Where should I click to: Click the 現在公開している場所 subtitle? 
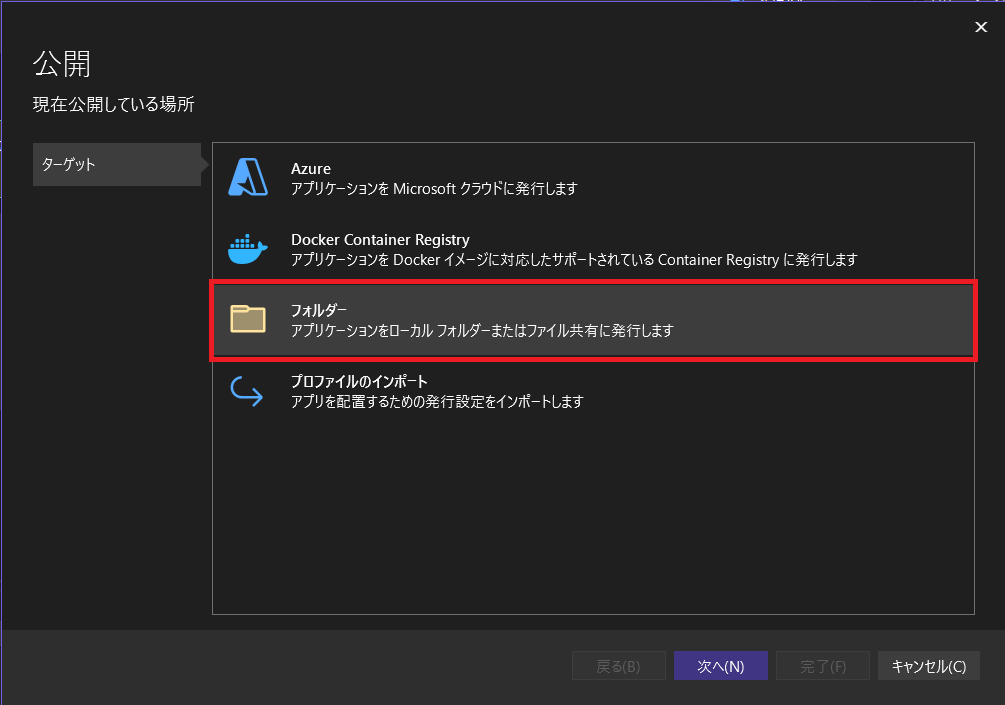[114, 104]
